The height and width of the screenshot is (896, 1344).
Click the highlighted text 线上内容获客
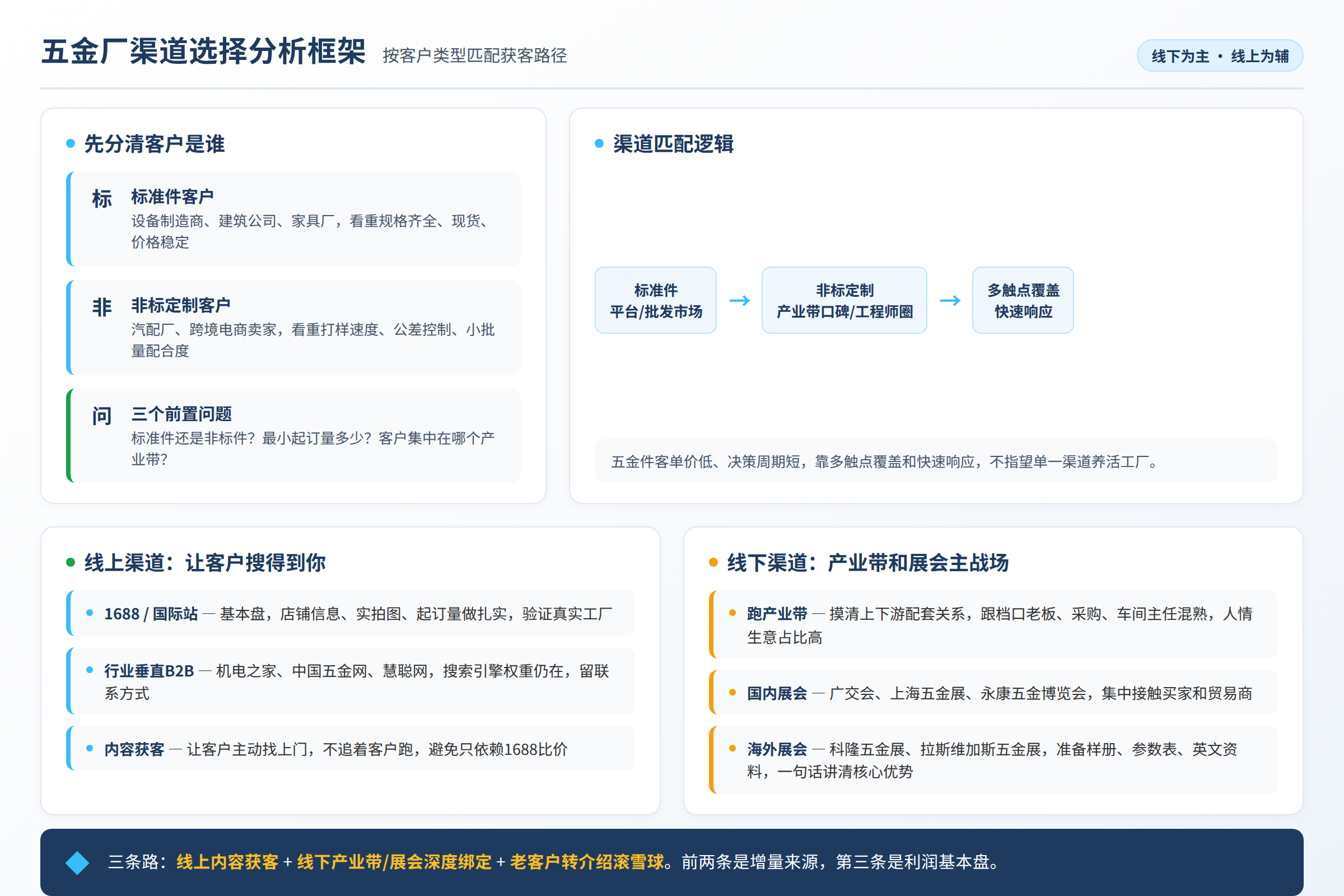[227, 862]
